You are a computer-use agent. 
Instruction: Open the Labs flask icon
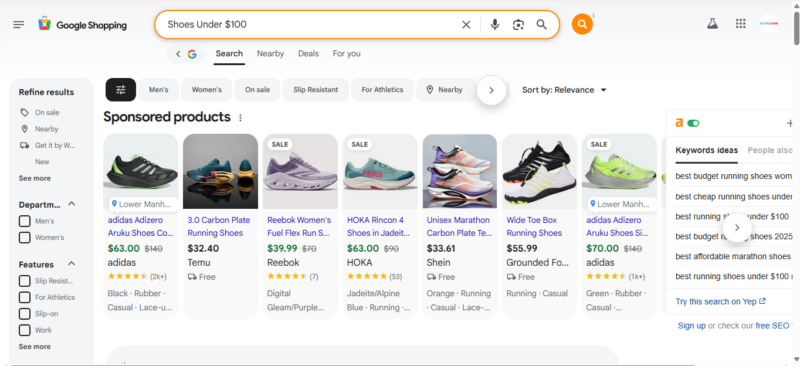click(x=712, y=23)
